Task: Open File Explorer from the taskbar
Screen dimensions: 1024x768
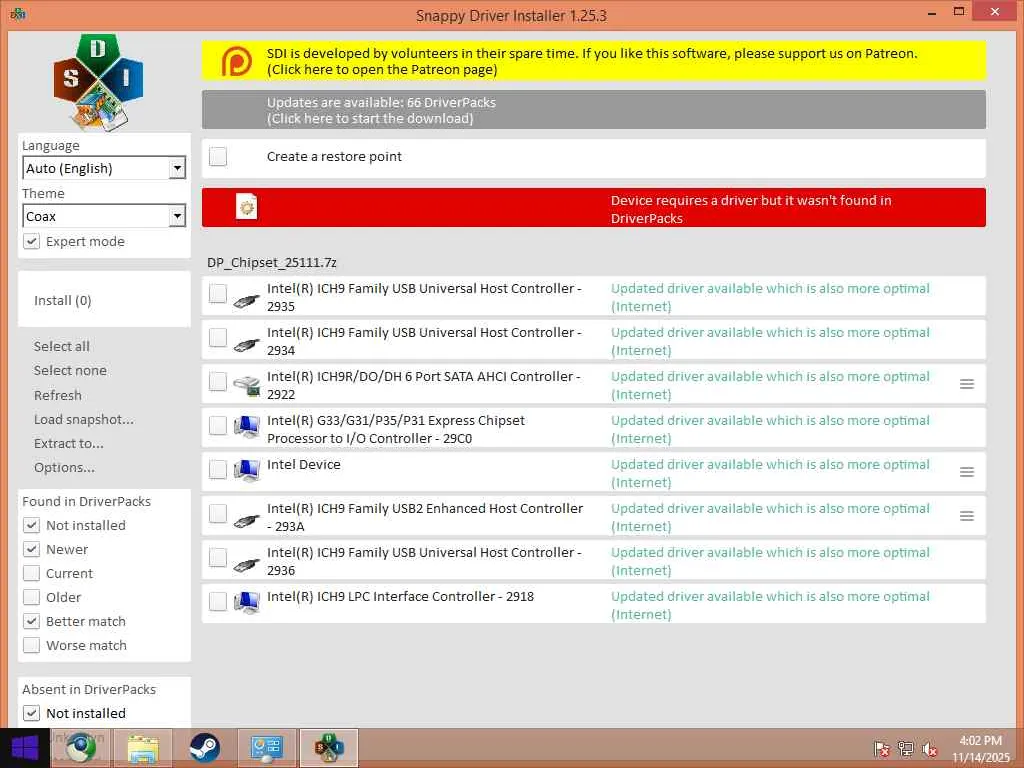Action: click(142, 748)
